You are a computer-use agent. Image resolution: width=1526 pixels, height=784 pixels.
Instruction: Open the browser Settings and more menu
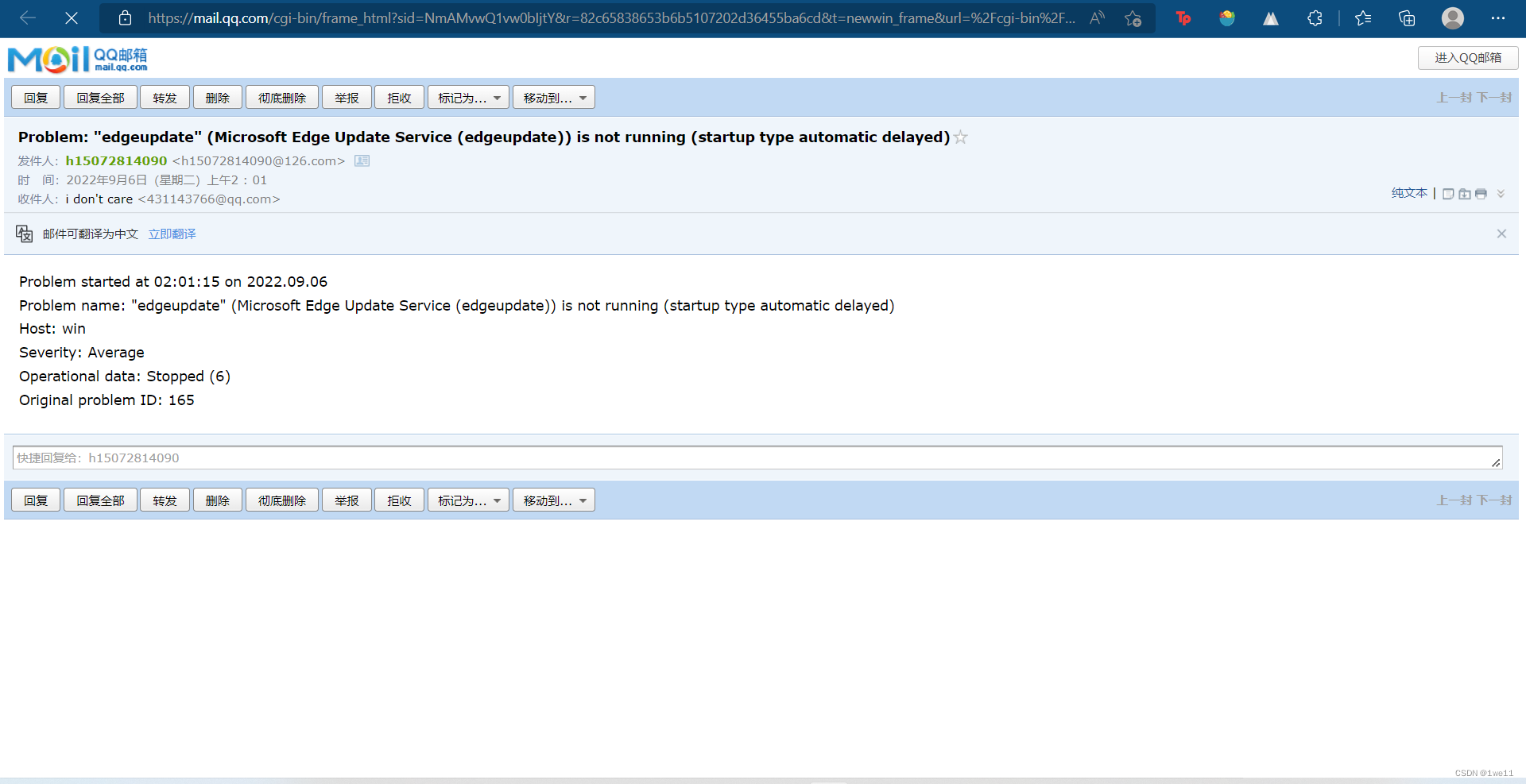coord(1498,17)
